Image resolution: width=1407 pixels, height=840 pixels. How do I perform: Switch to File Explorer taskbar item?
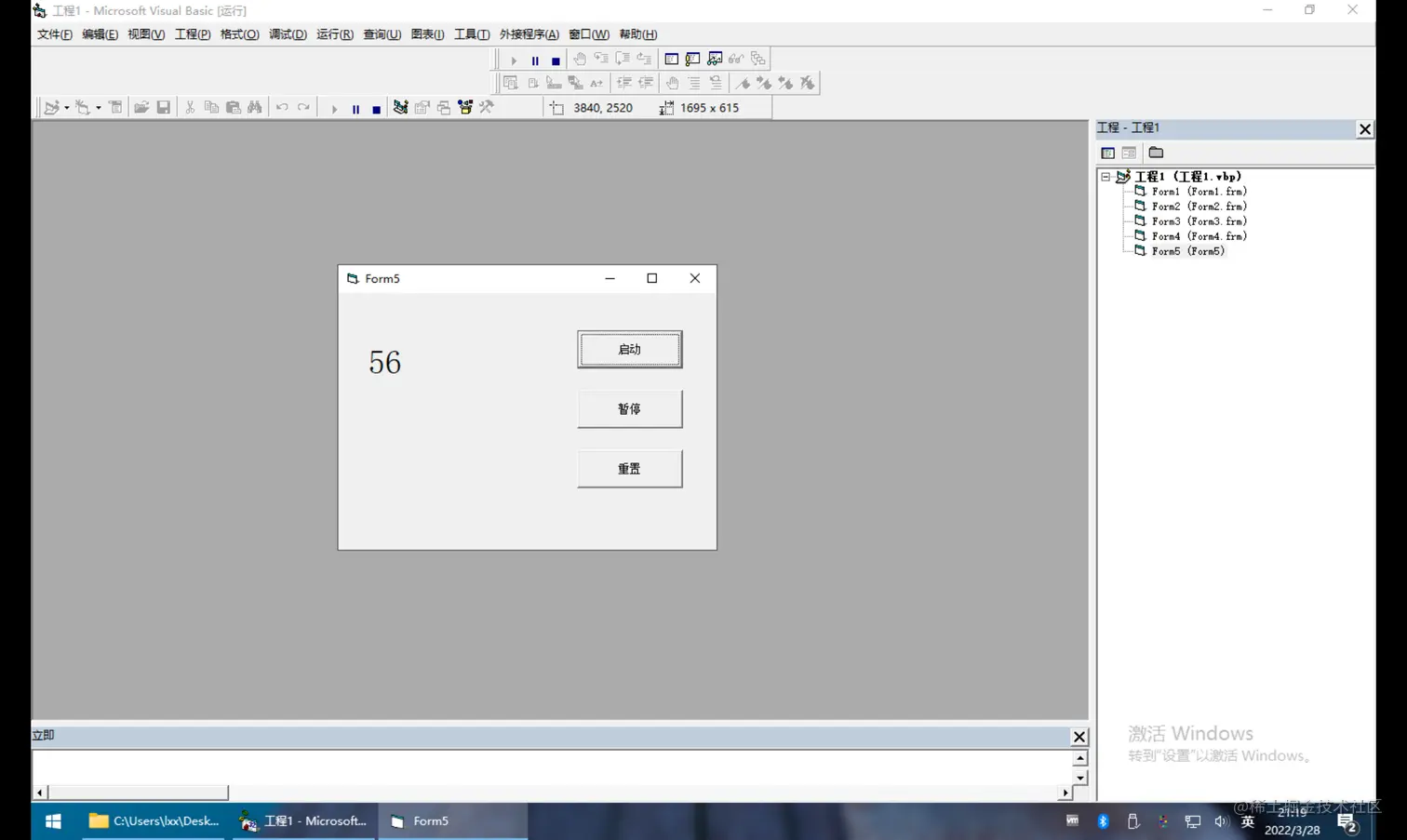[154, 821]
